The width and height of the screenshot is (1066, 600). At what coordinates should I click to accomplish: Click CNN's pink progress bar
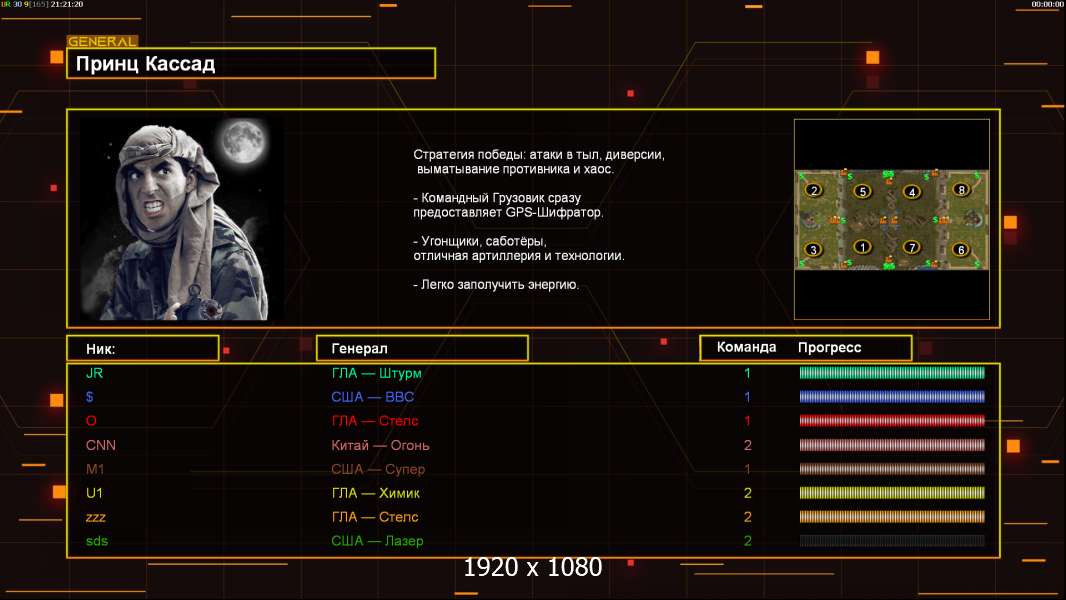point(892,445)
